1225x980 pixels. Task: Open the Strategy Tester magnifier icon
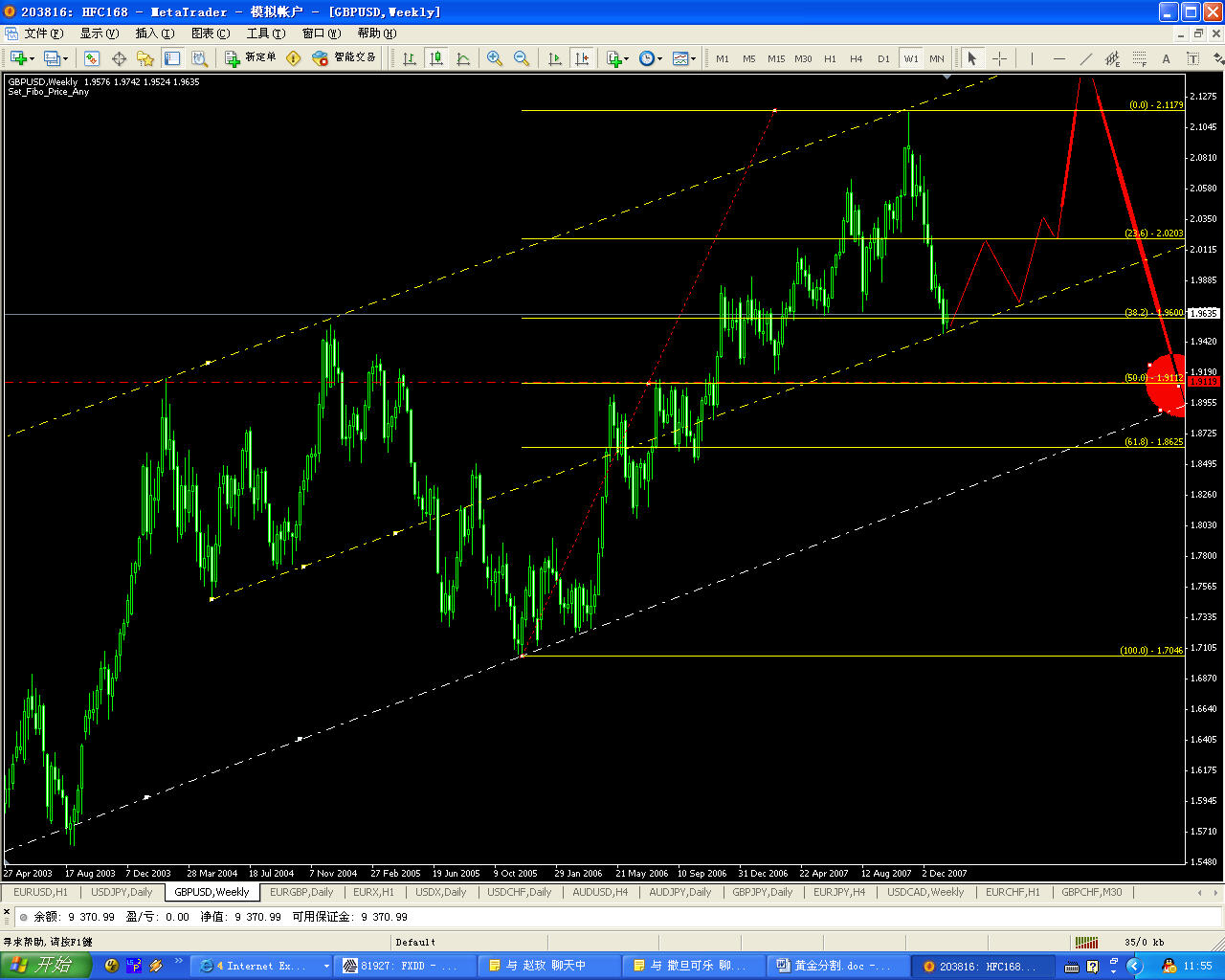(199, 58)
